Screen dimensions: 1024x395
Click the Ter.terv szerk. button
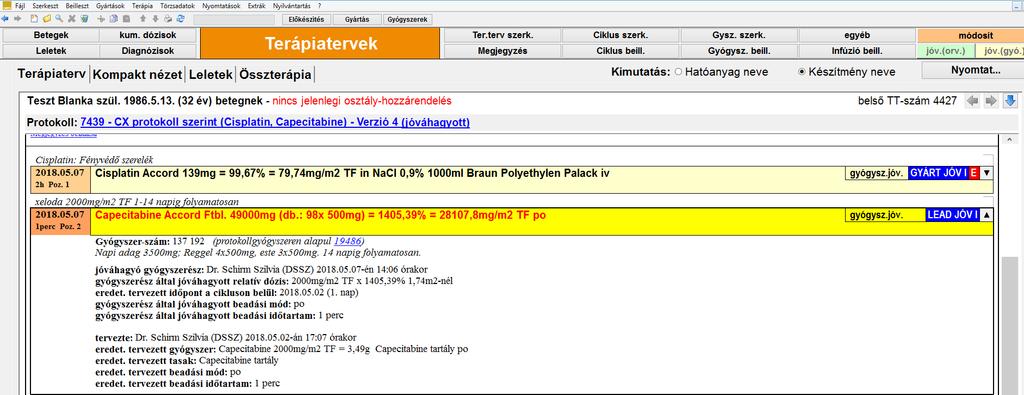502,35
